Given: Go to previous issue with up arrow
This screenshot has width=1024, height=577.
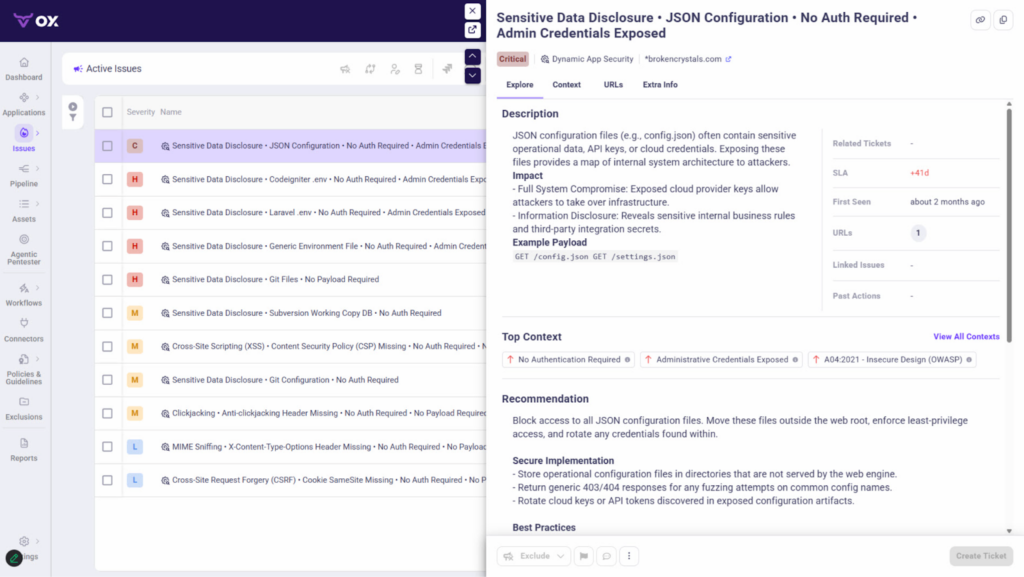Looking at the screenshot, I should point(472,56).
